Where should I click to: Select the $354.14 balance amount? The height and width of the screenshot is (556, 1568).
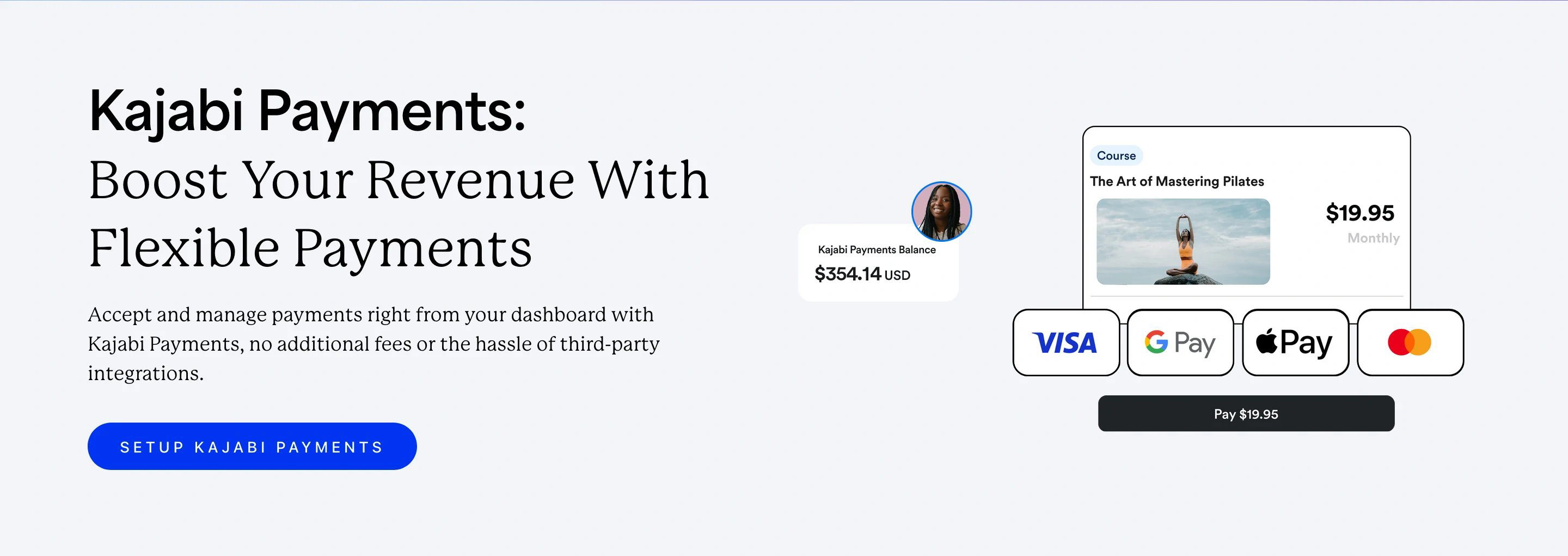coord(848,274)
